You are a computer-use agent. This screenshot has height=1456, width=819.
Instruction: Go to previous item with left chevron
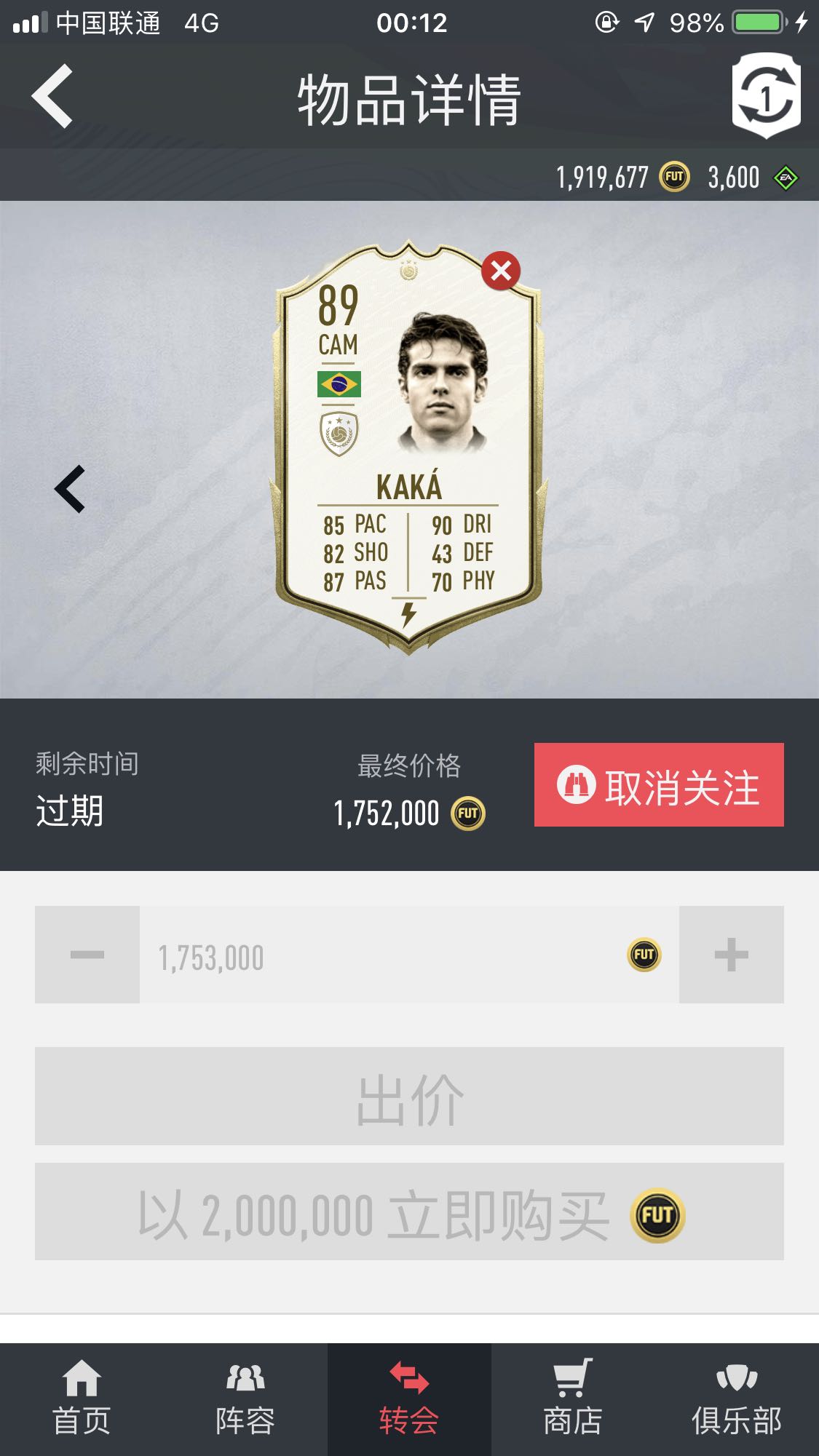point(71,489)
